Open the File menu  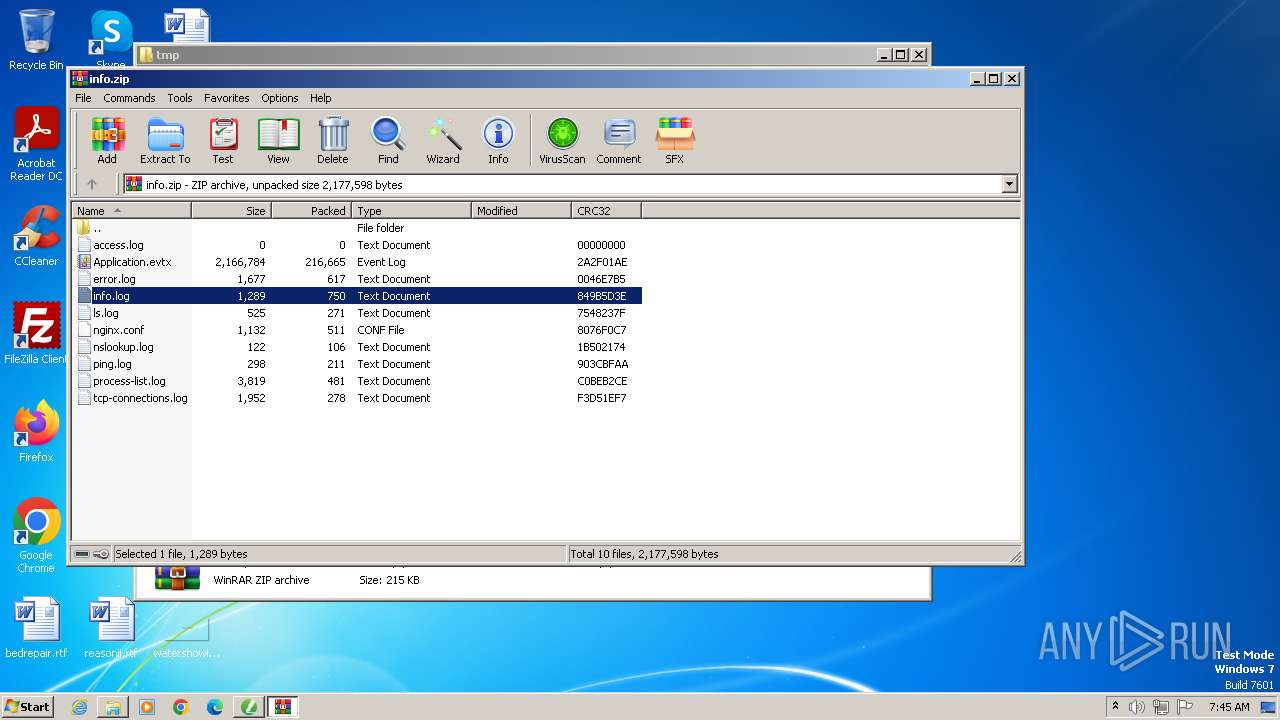point(83,98)
